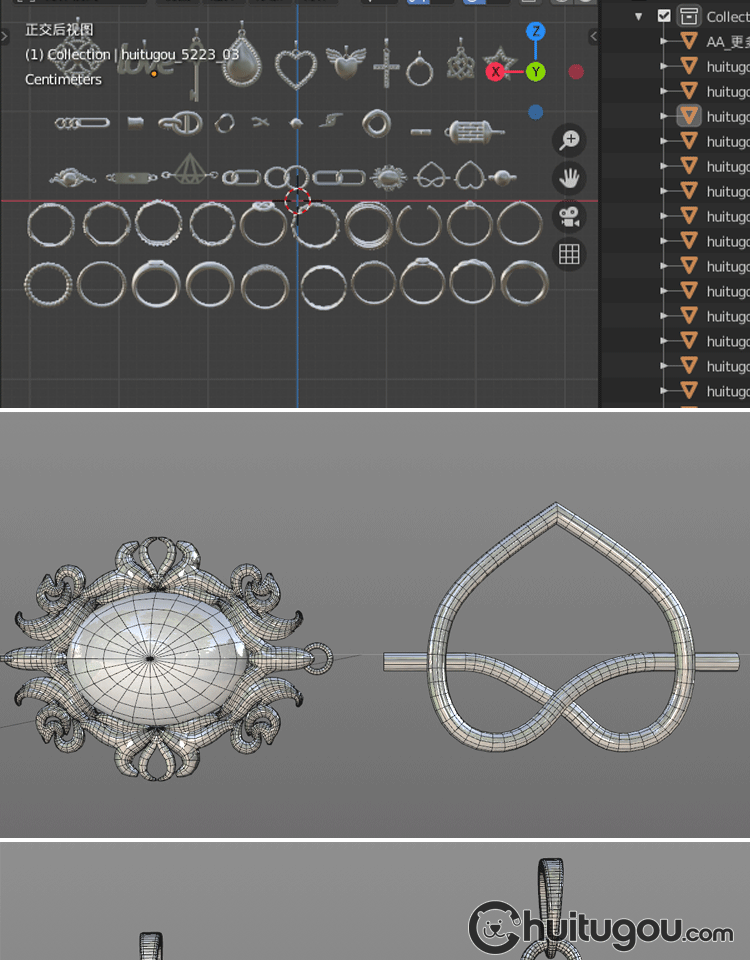Image resolution: width=750 pixels, height=960 pixels.
Task: Uncheck the Collection visibility checkbox
Action: (x=664, y=16)
